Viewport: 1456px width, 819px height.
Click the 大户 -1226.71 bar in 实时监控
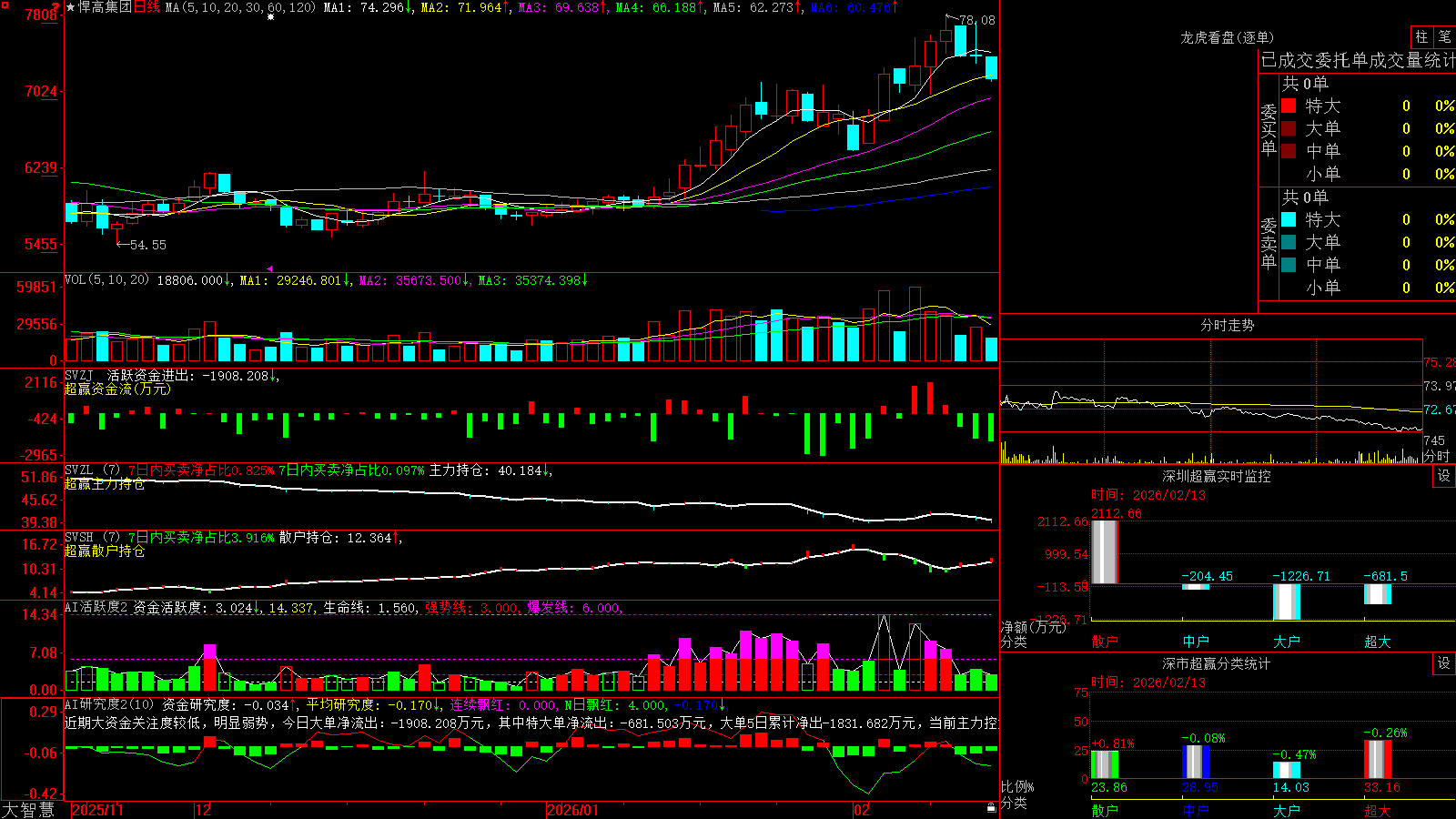(x=1287, y=602)
